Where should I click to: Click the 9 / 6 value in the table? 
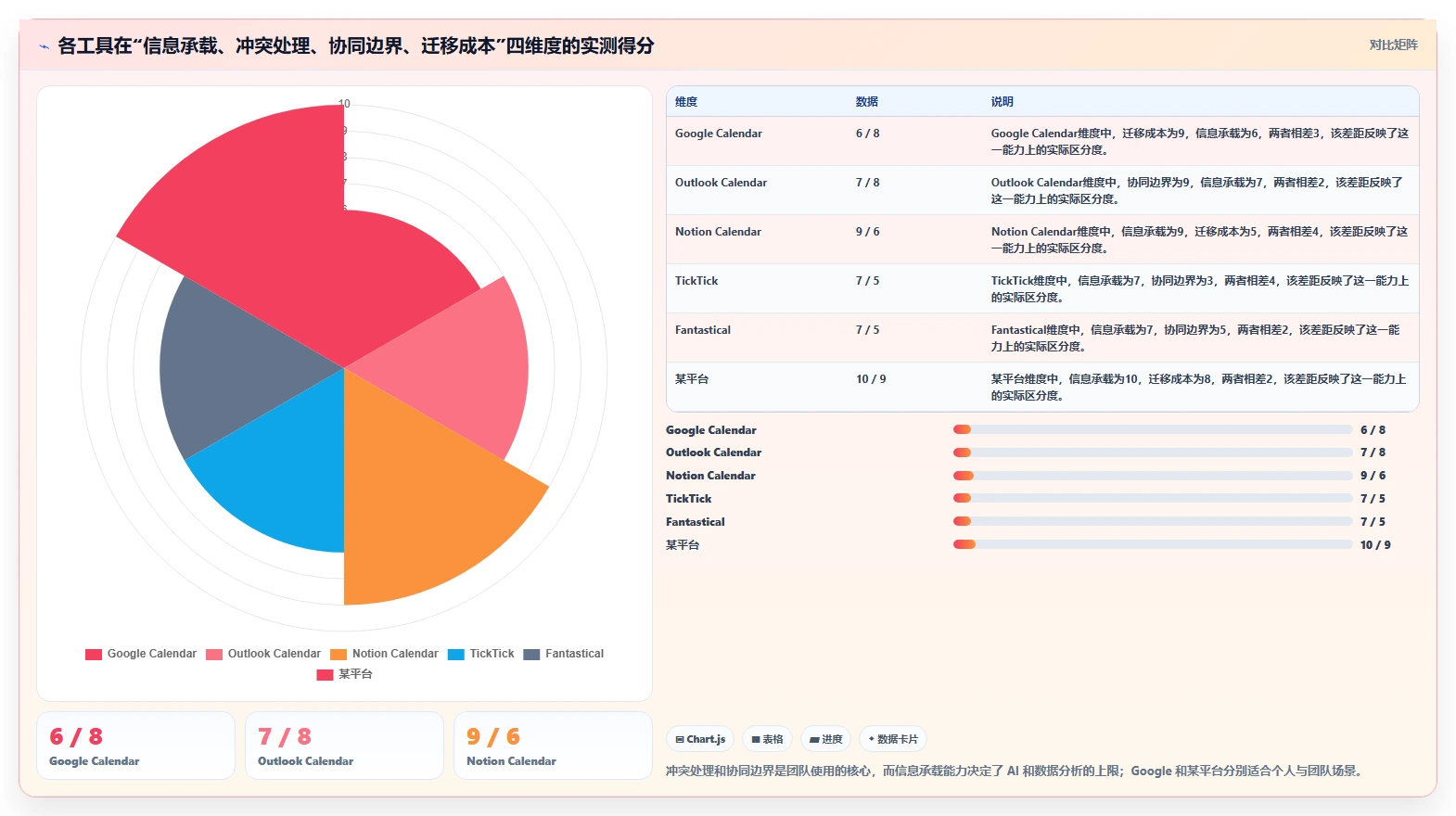tap(868, 232)
